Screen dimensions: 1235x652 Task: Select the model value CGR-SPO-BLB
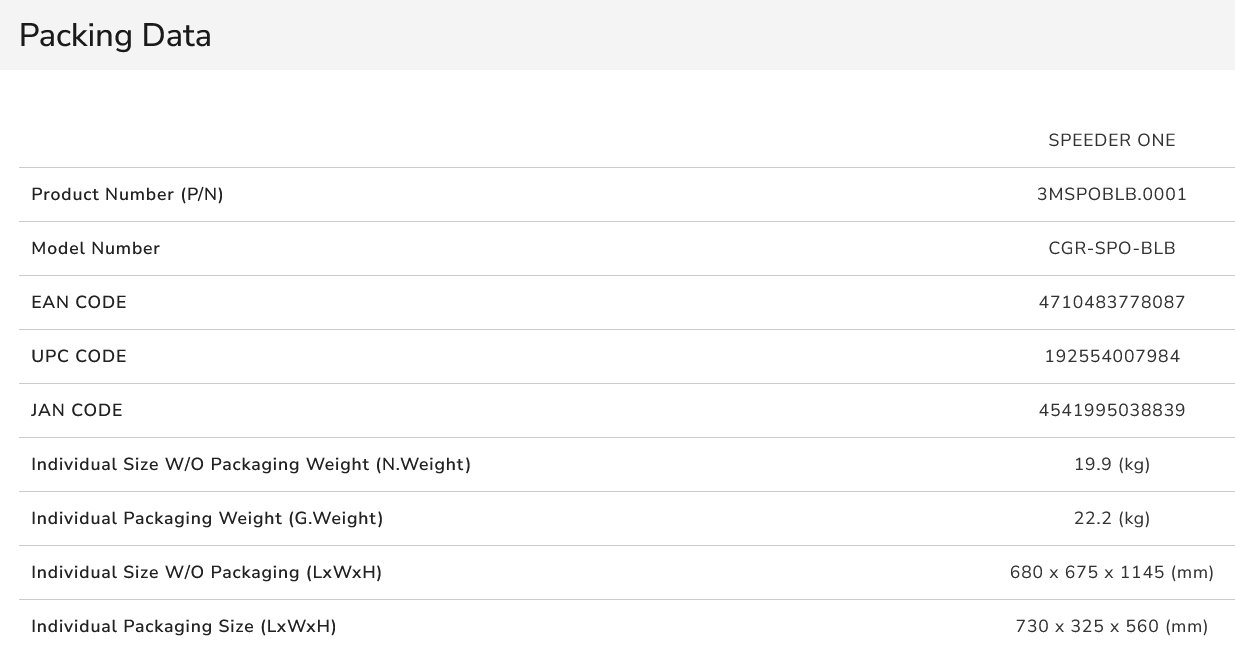[1111, 249]
